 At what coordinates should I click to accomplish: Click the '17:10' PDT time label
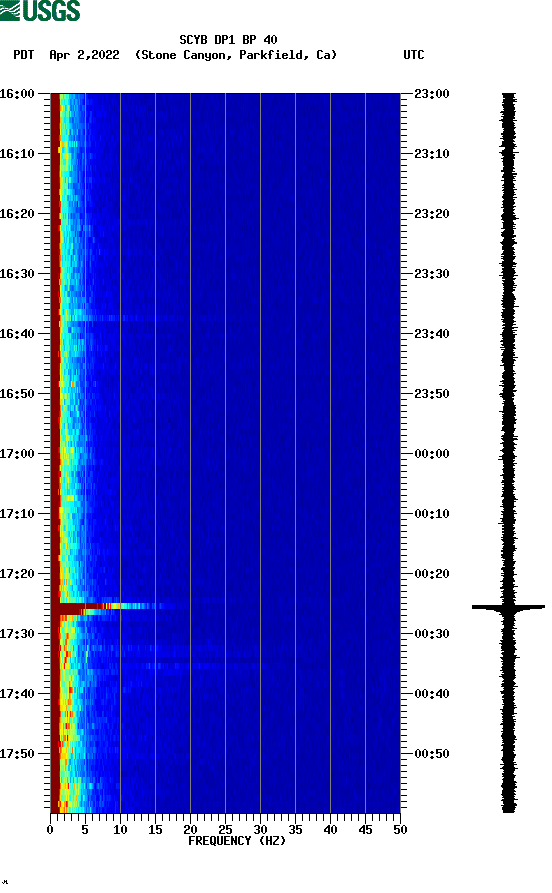(x=17, y=514)
